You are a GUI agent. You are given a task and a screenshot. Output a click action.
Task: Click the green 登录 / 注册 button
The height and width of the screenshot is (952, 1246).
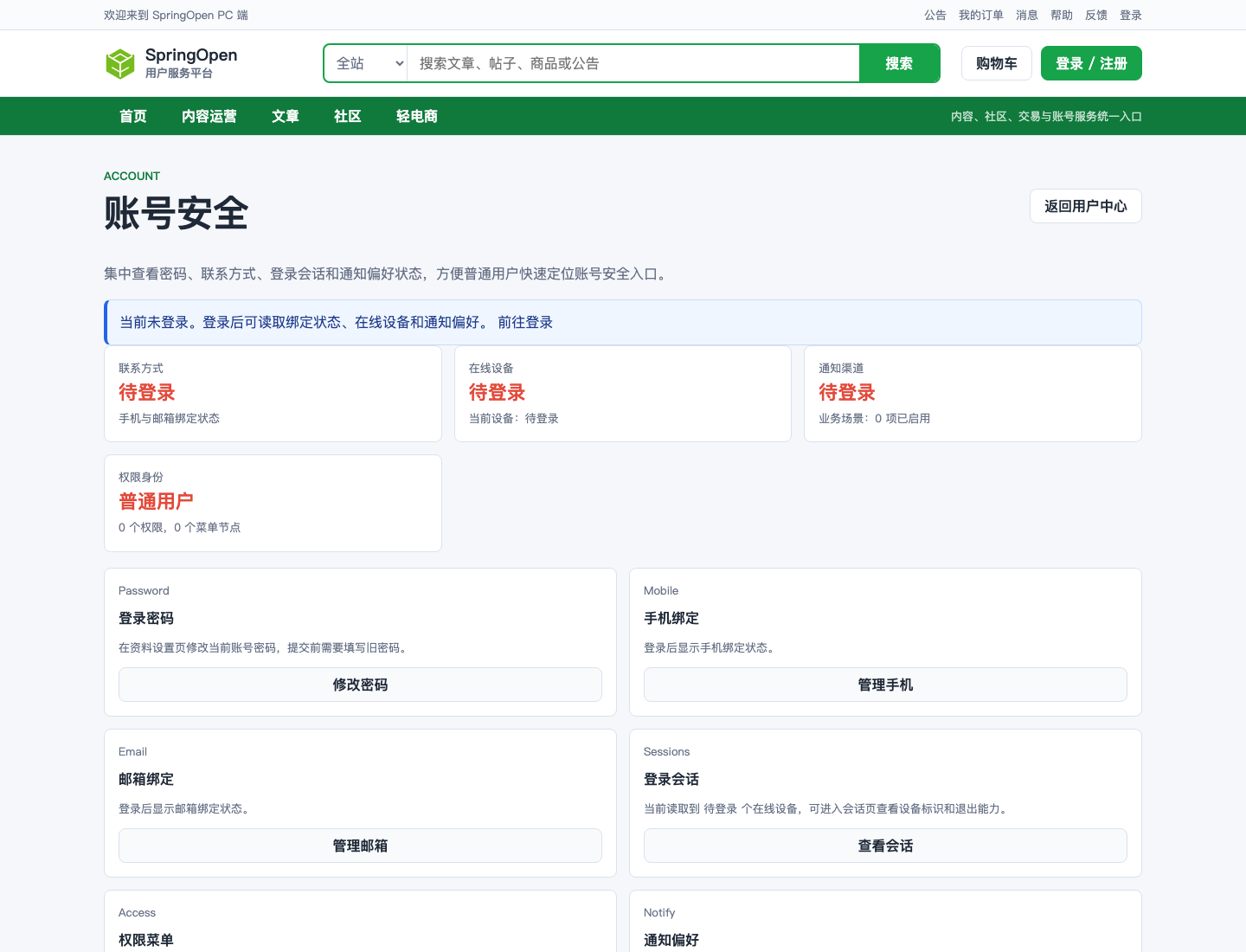pos(1091,63)
